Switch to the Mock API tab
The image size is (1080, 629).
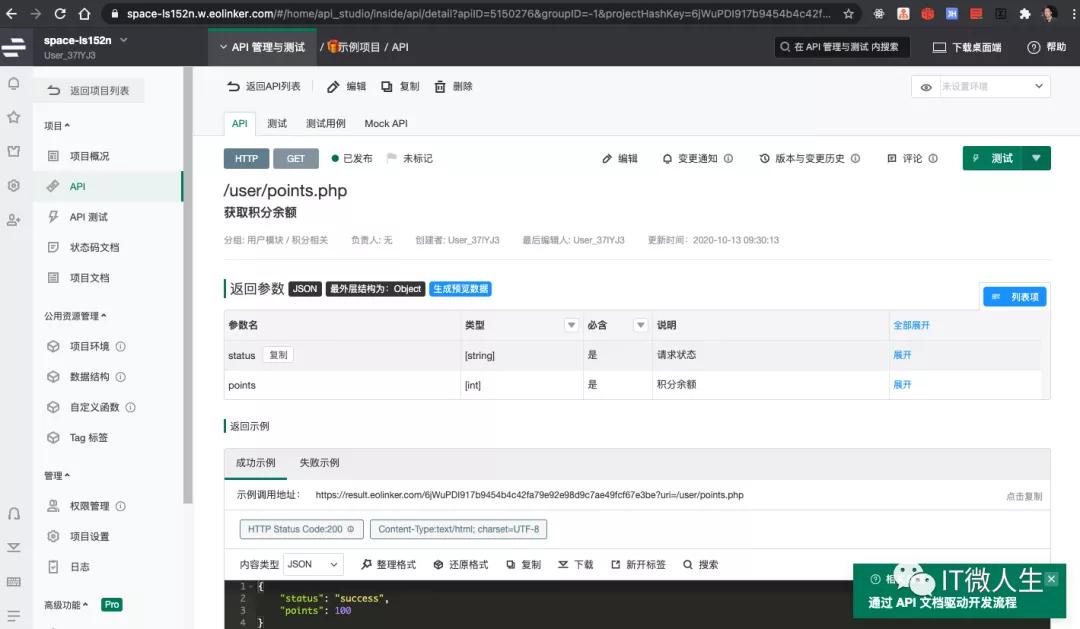(x=385, y=123)
